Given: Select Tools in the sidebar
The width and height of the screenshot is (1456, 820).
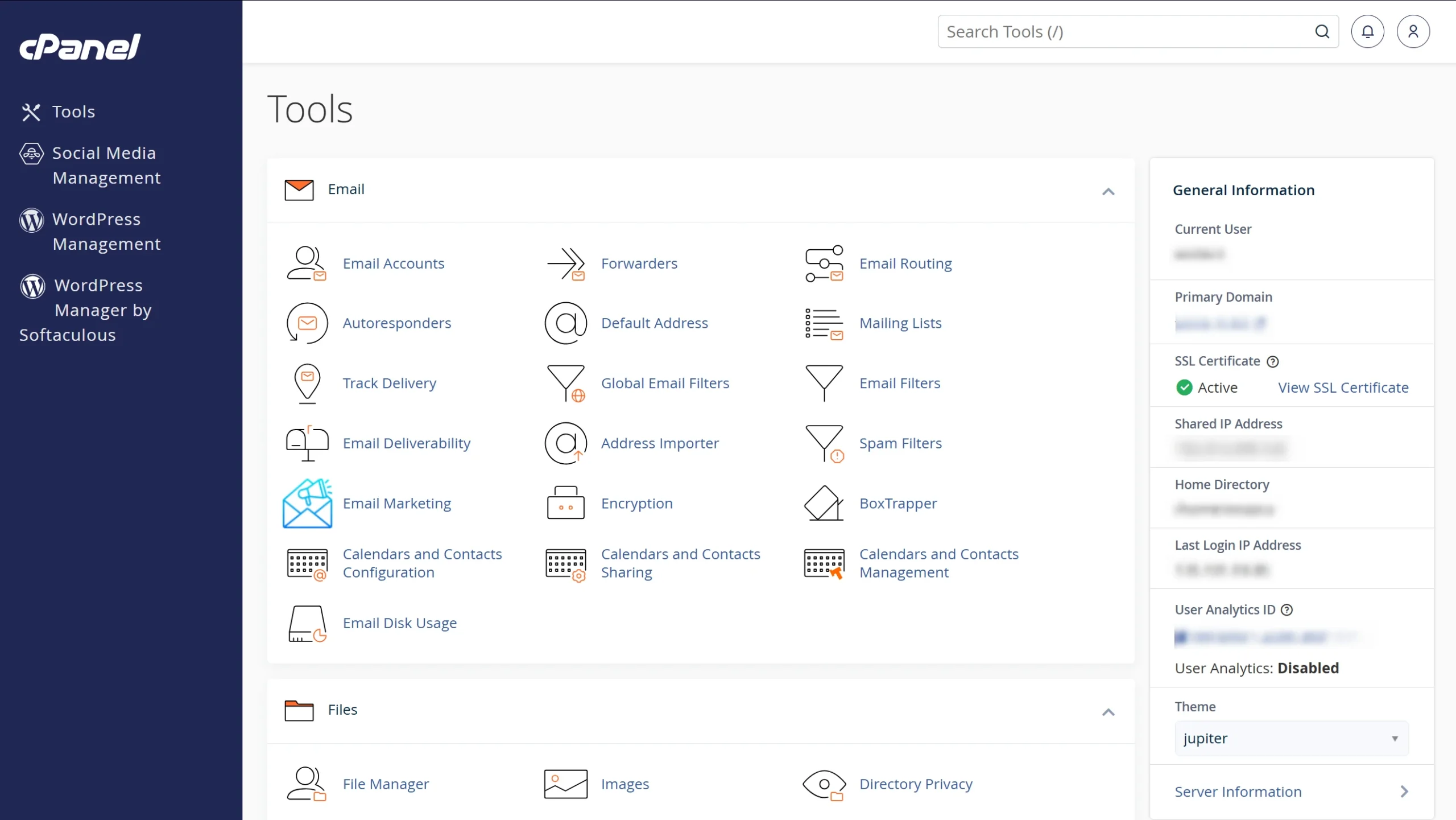Looking at the screenshot, I should [x=57, y=112].
